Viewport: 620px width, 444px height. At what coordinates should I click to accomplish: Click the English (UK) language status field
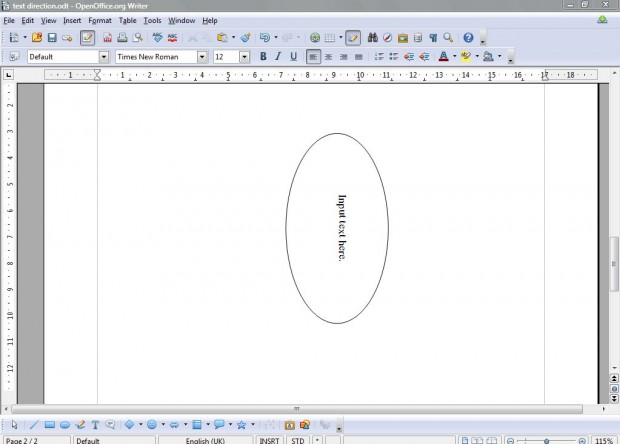coord(205,440)
